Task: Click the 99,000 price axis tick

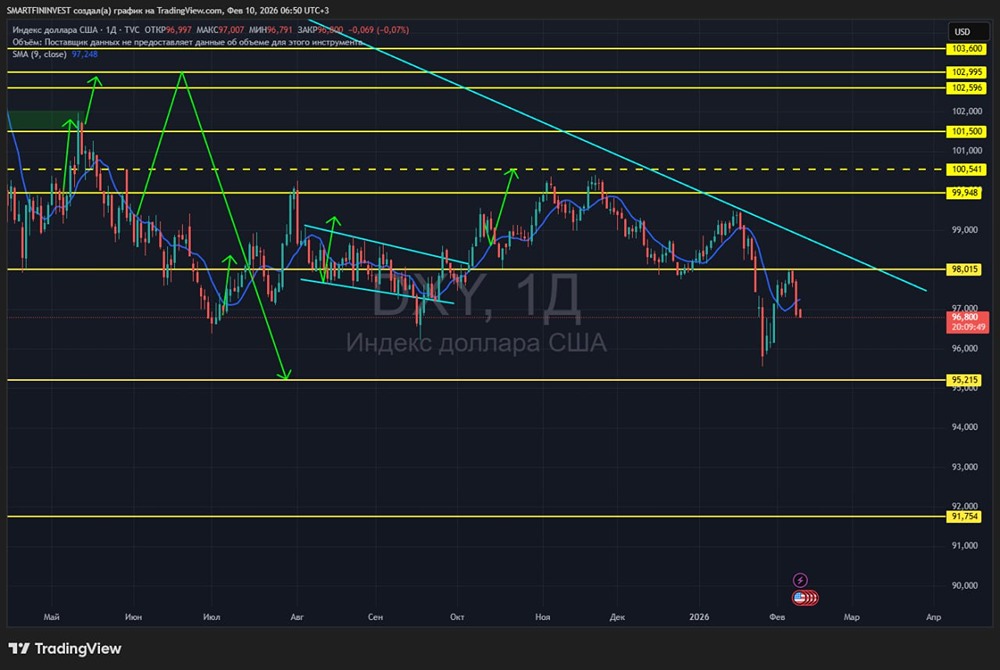Action: tap(965, 229)
